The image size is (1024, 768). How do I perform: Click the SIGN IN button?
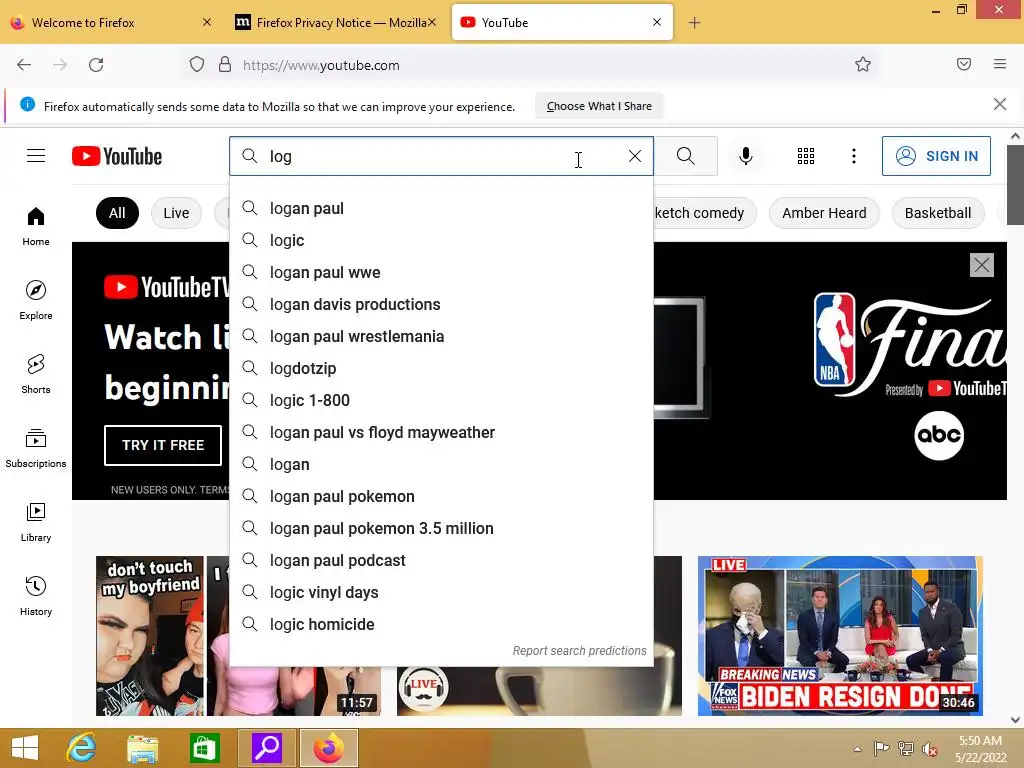click(x=936, y=156)
